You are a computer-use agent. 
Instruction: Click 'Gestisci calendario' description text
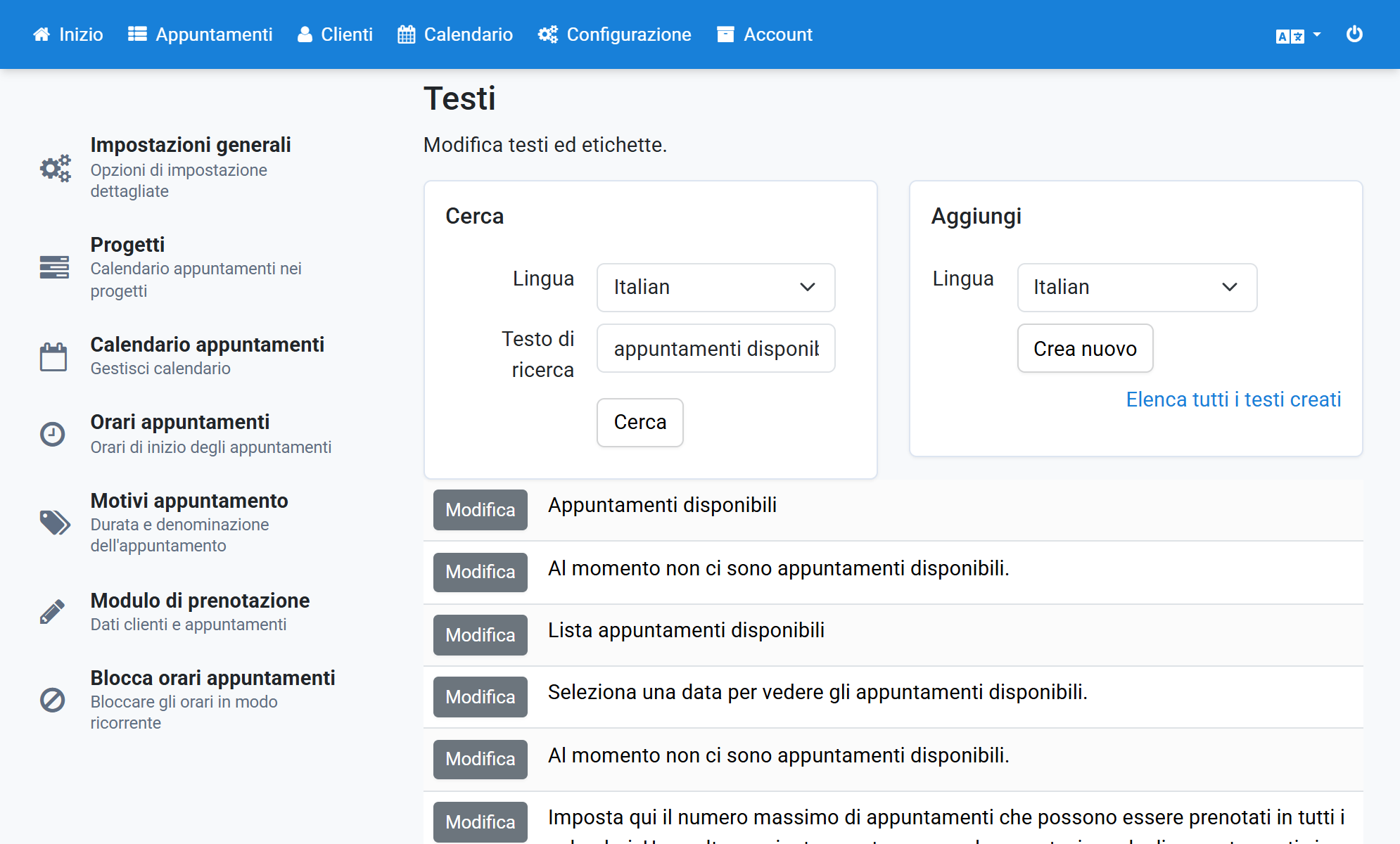160,369
